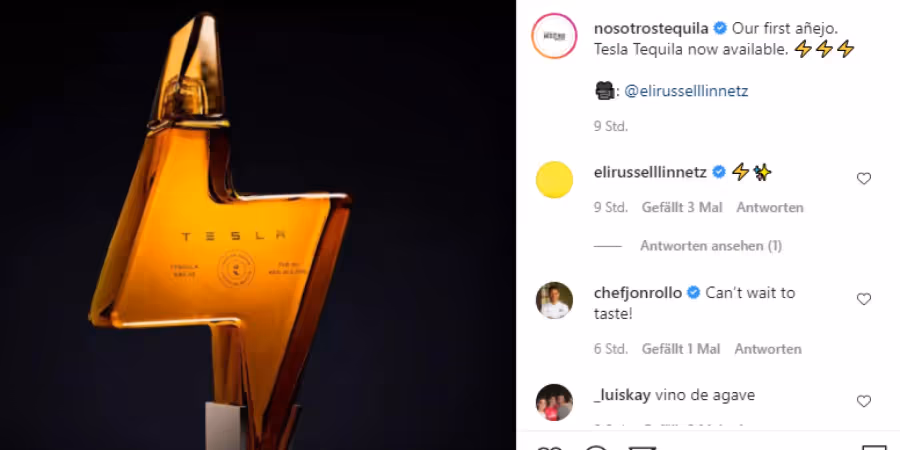Like chefjonrollo's "Can't wait to taste!" comment
This screenshot has width=900, height=450.
point(864,299)
